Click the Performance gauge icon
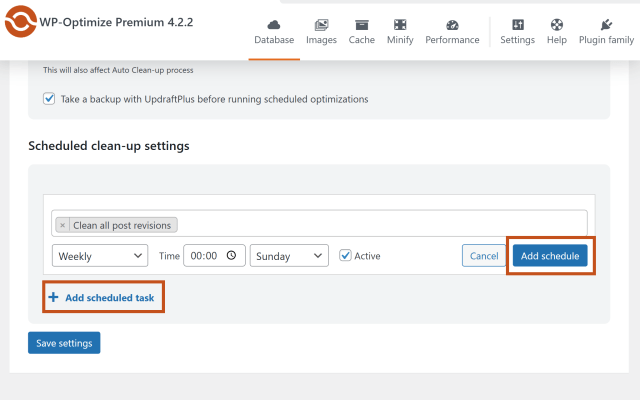The image size is (640, 400). [x=452, y=25]
